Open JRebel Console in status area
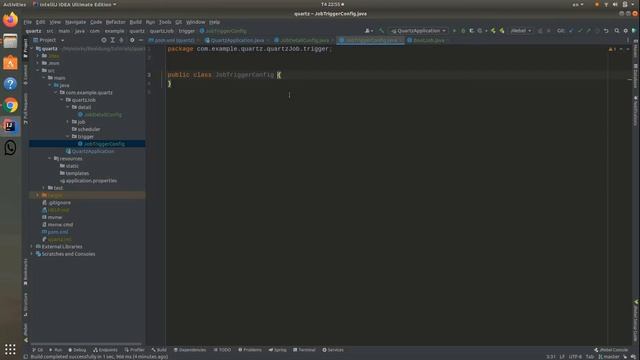This screenshot has width=640, height=360. [611, 350]
